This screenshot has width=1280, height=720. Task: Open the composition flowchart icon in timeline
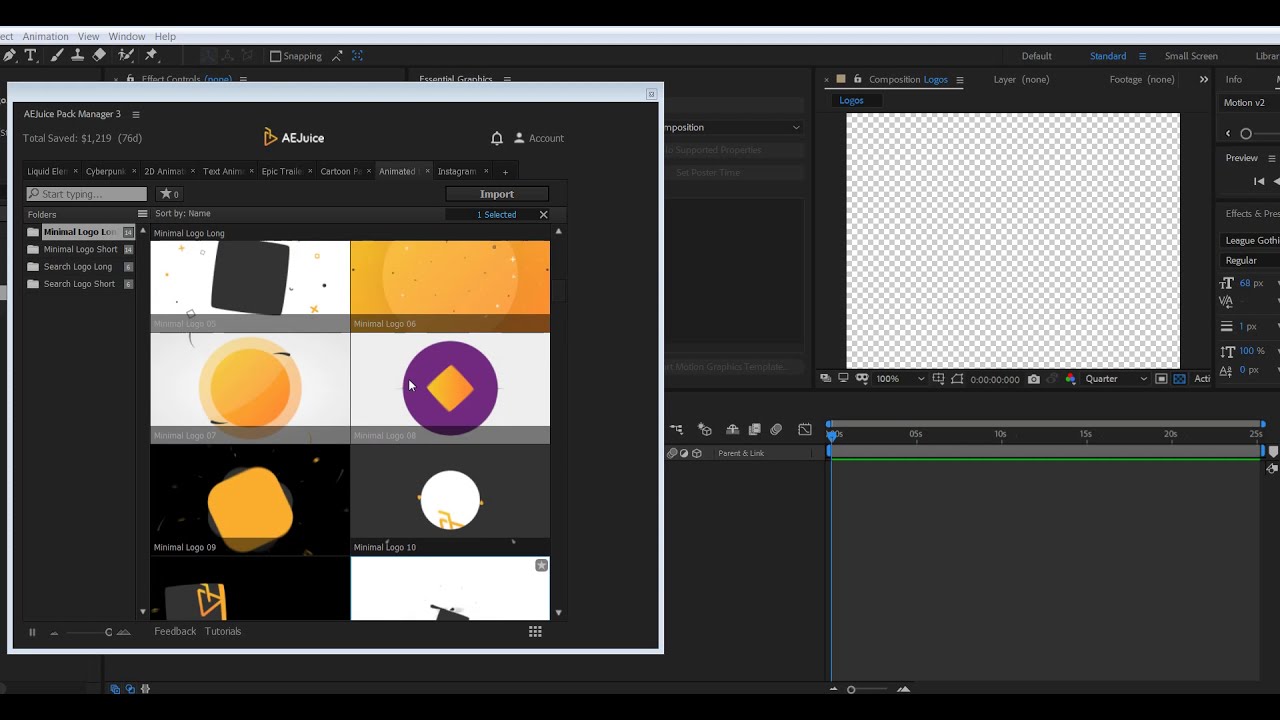(x=677, y=430)
